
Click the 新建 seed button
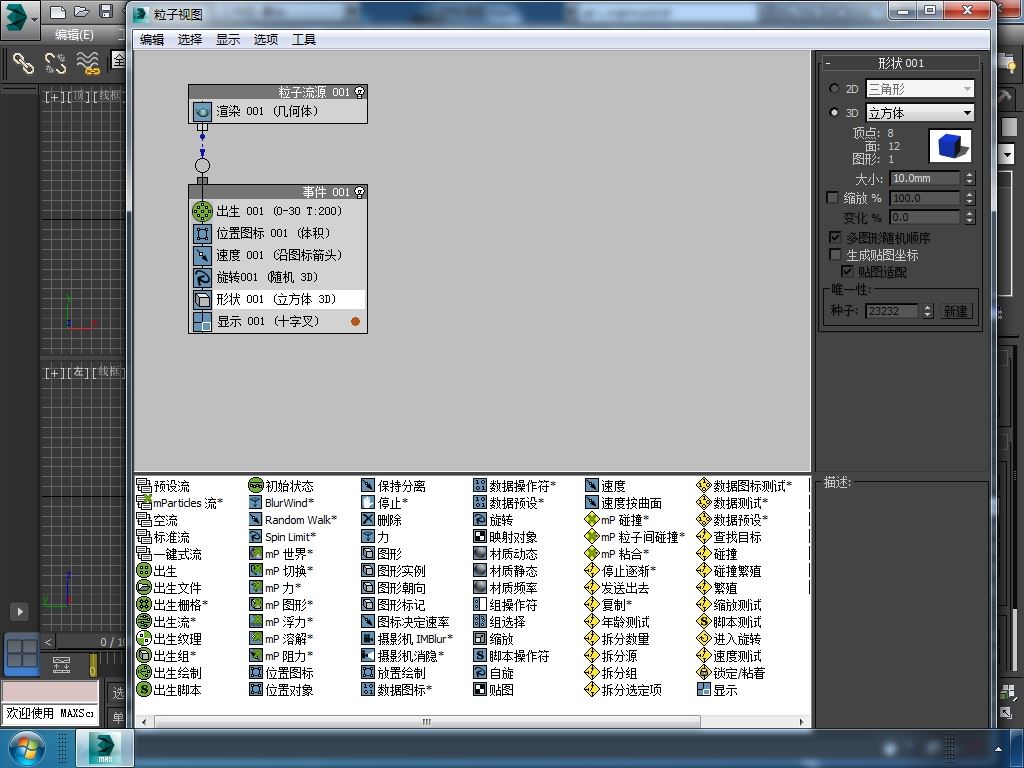[955, 311]
